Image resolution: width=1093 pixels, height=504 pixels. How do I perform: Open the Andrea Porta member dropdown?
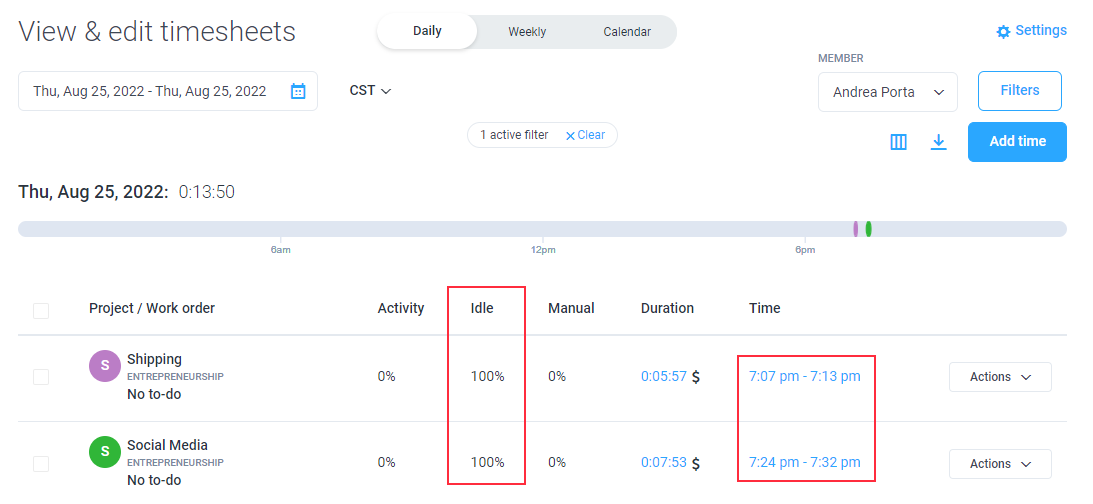click(887, 92)
